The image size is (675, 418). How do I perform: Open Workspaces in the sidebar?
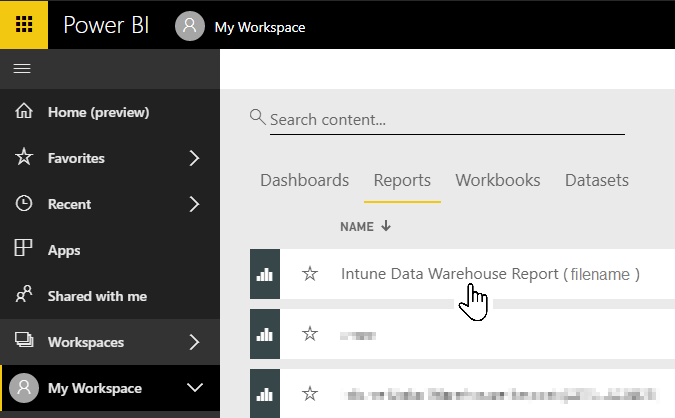(110, 342)
